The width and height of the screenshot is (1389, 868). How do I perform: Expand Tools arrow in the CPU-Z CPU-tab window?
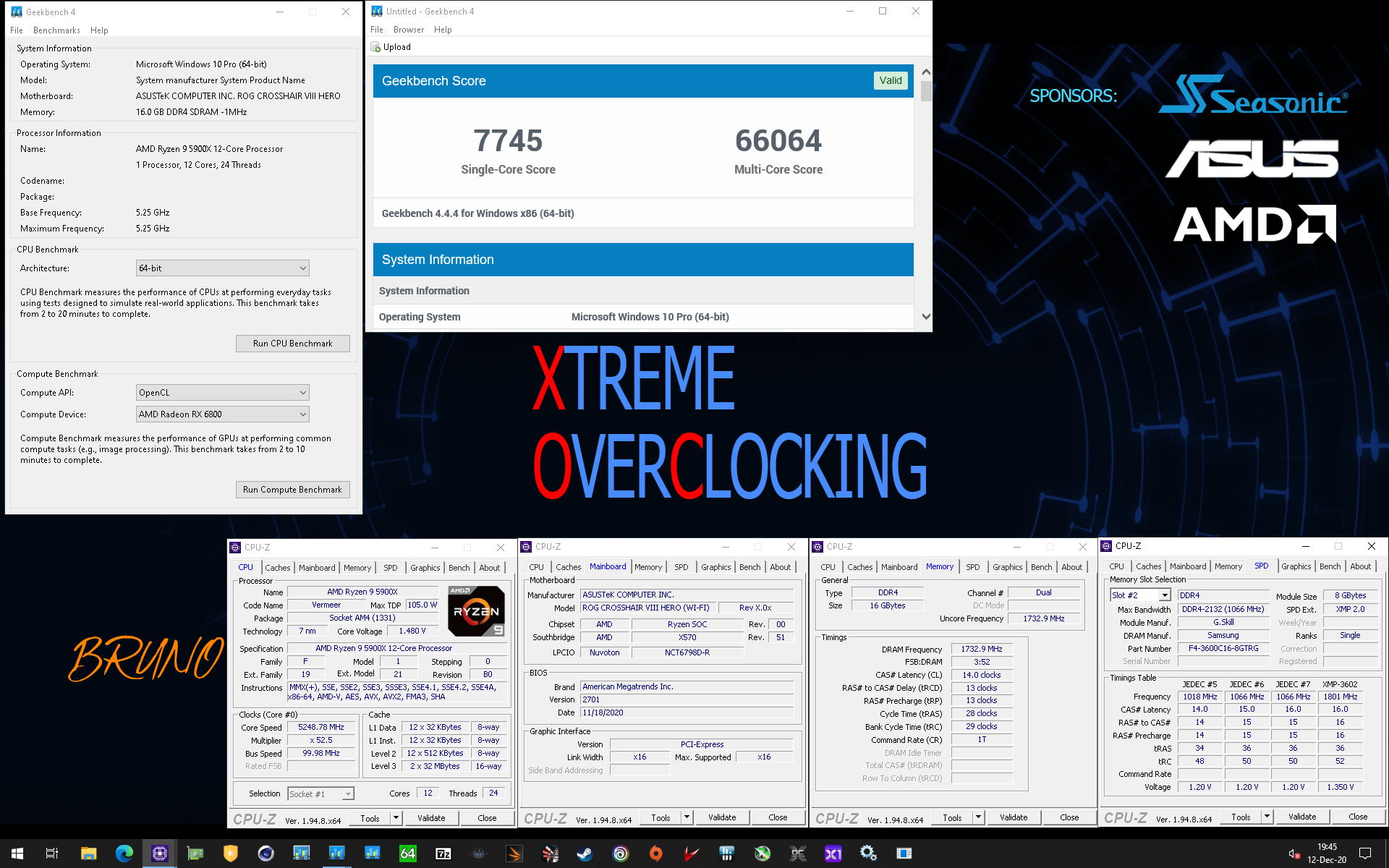[396, 818]
